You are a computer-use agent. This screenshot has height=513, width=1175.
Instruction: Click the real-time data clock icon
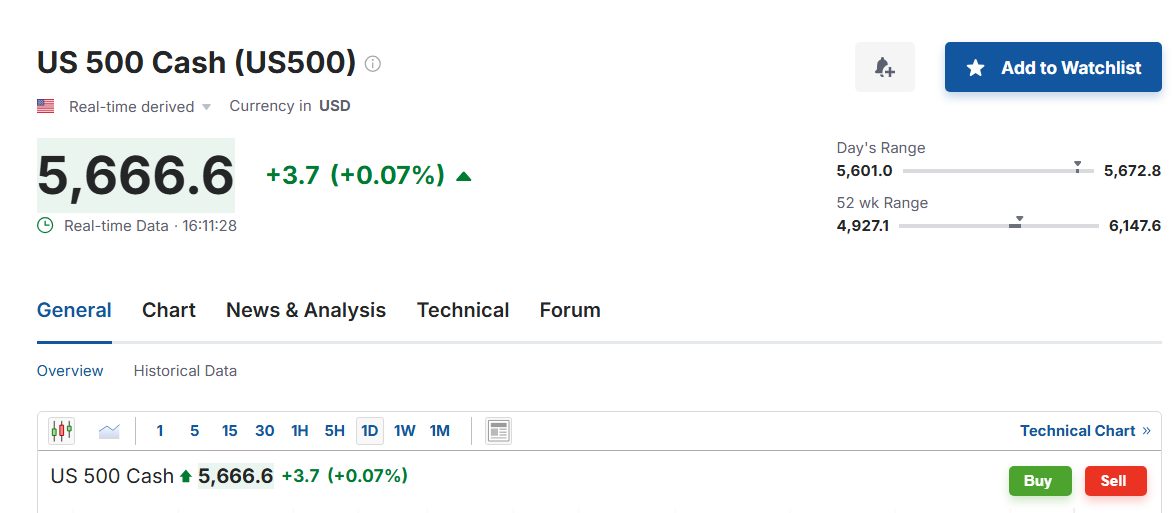click(x=45, y=226)
